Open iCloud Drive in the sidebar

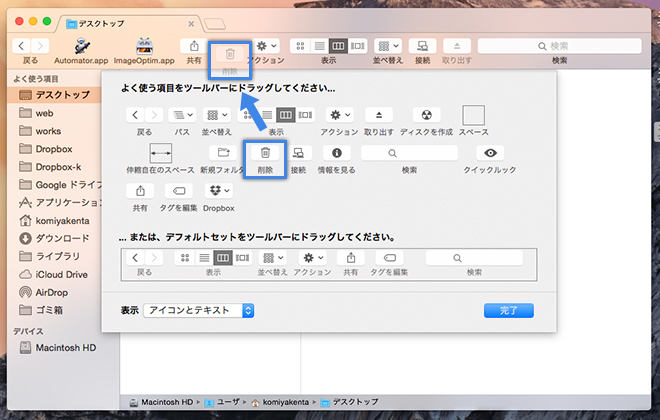55,274
